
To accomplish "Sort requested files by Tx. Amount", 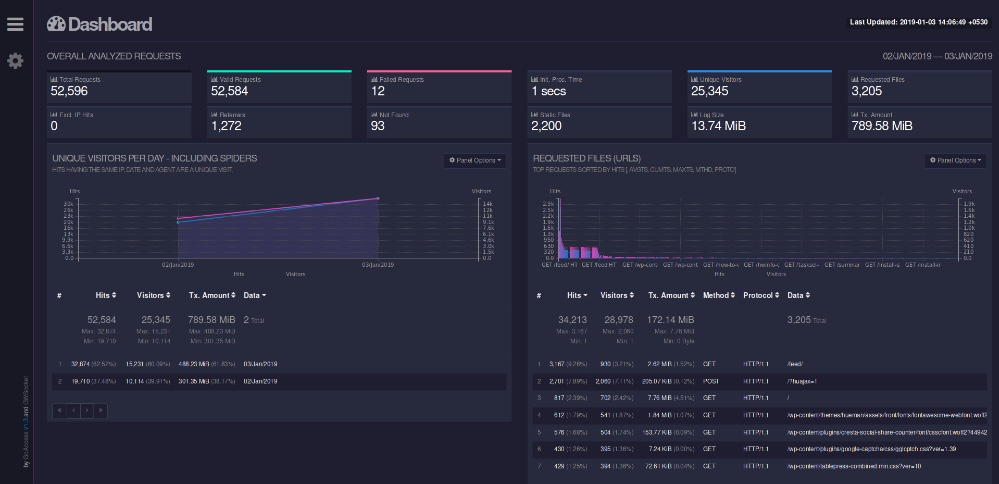I will pos(671,296).
